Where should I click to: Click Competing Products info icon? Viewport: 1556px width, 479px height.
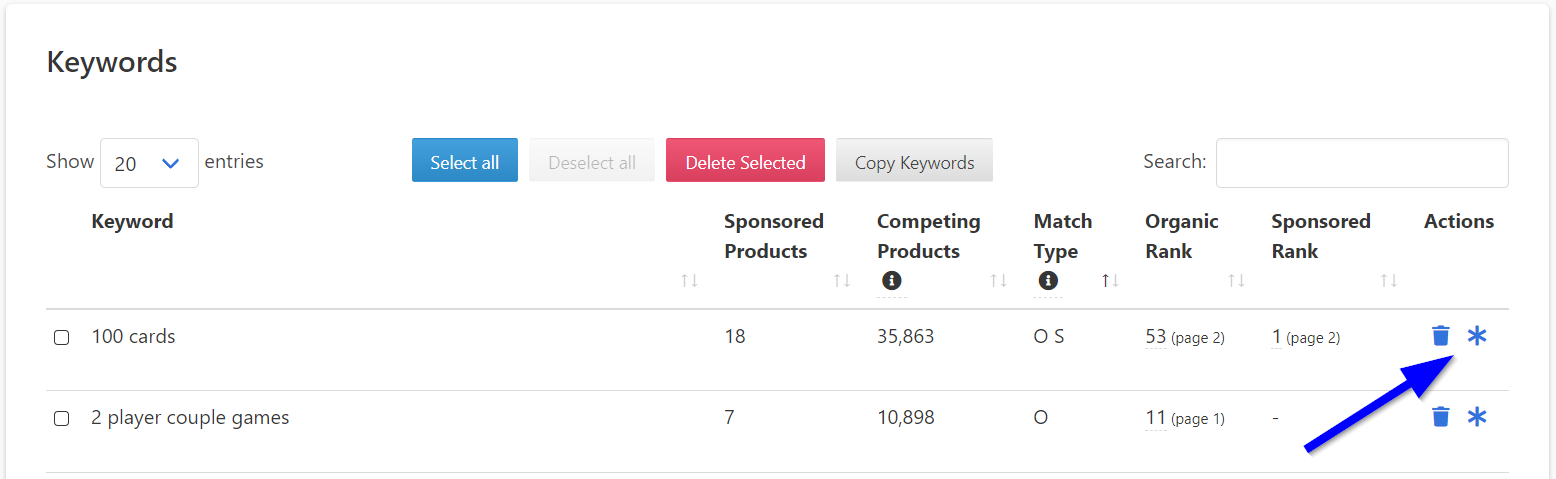coord(892,281)
